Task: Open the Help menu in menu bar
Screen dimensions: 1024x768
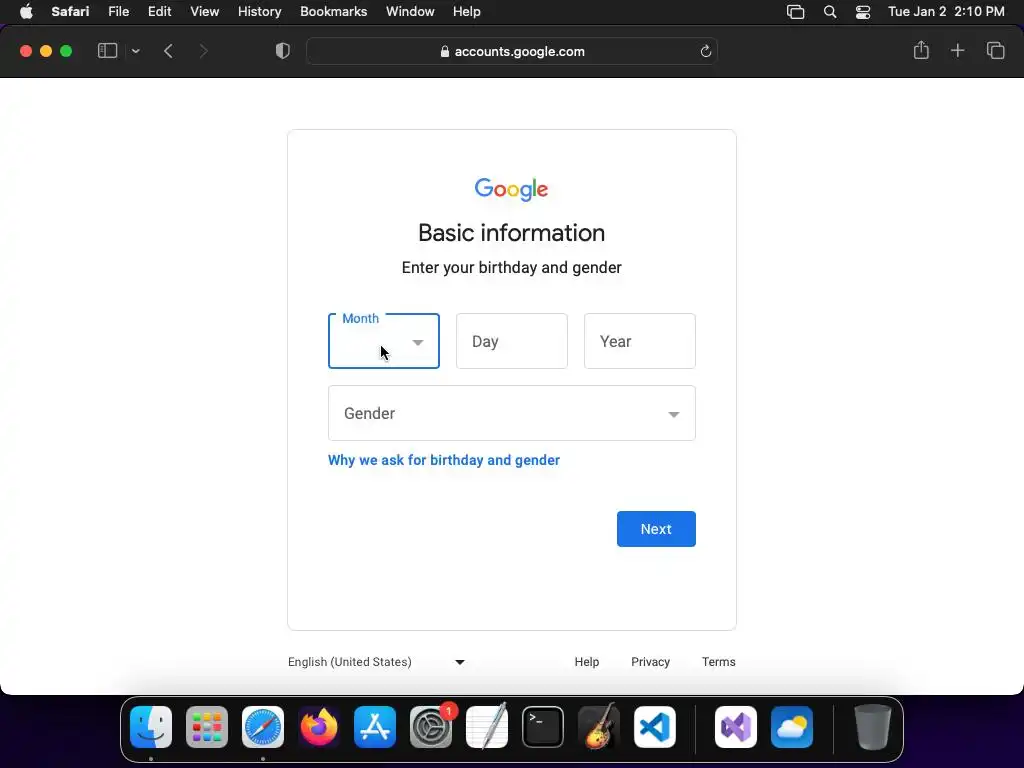Action: pos(466,12)
